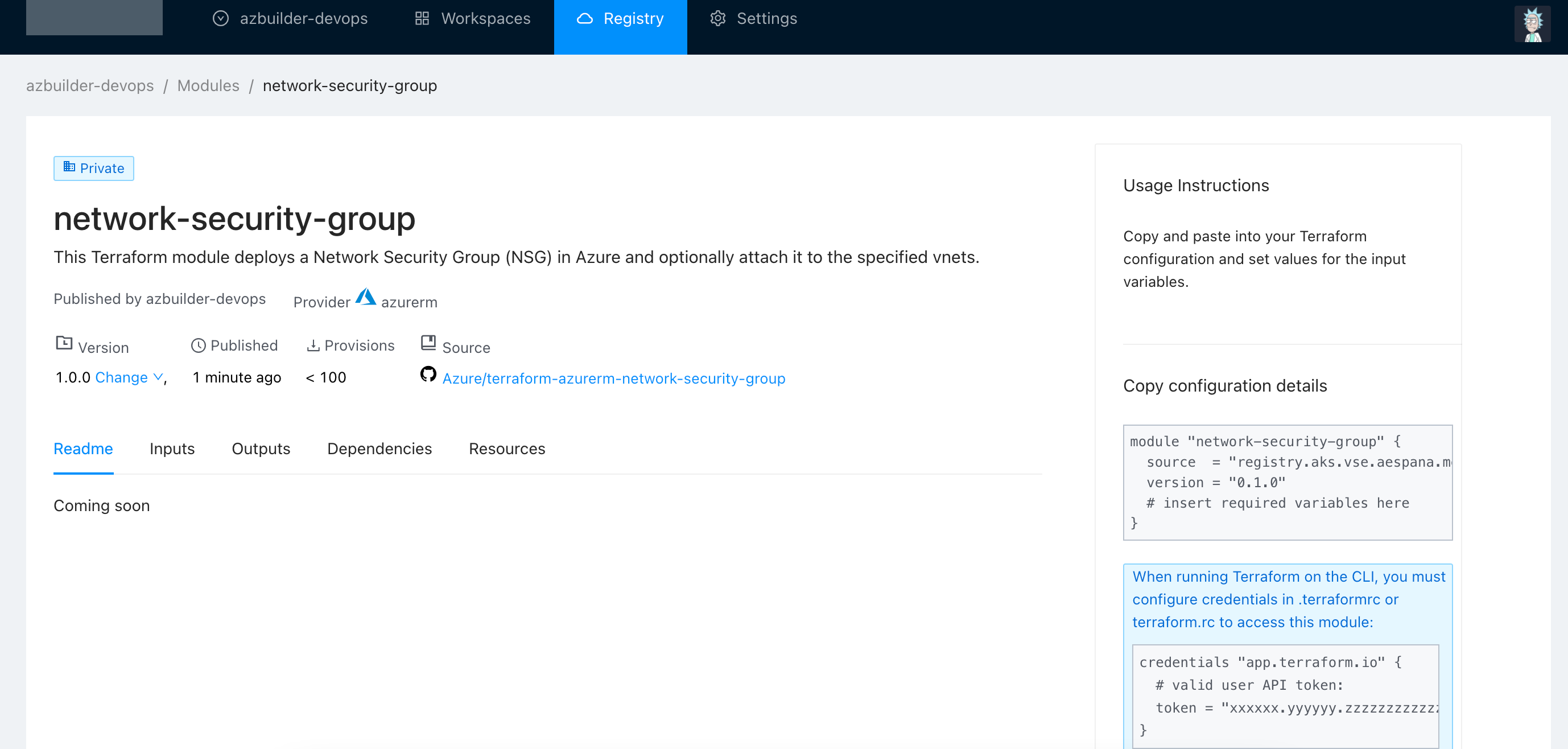Click the Published clock icon
The height and width of the screenshot is (749, 1568).
pos(199,345)
